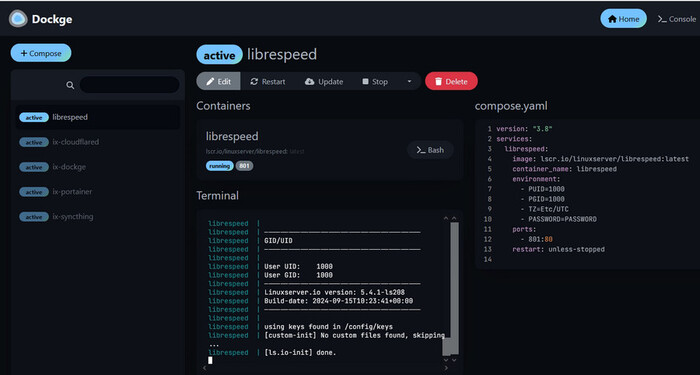Select the ix-cloudflared stack

[98, 142]
